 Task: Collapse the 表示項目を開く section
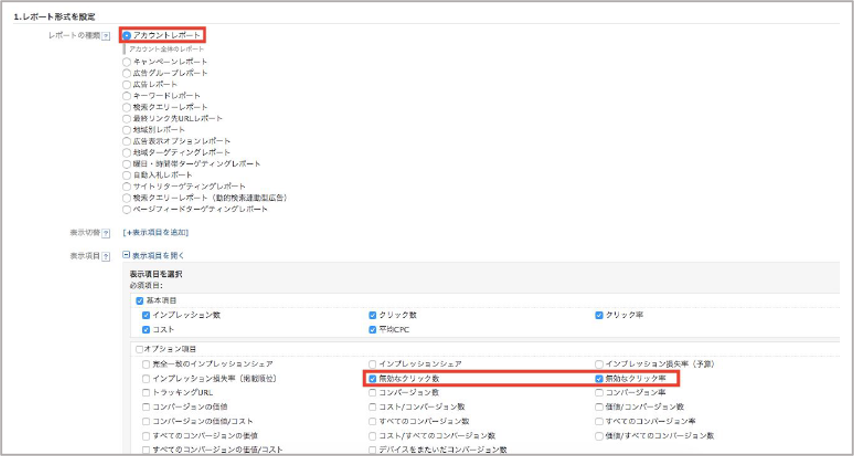pos(127,255)
